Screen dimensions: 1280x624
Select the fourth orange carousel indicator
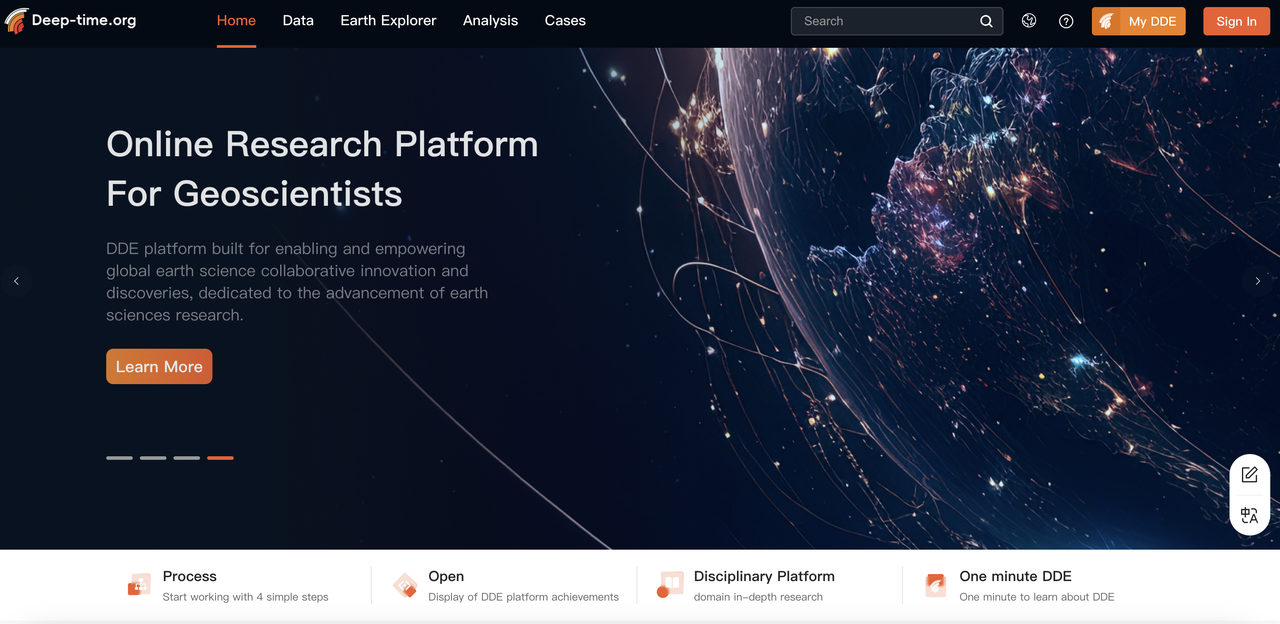(x=220, y=457)
